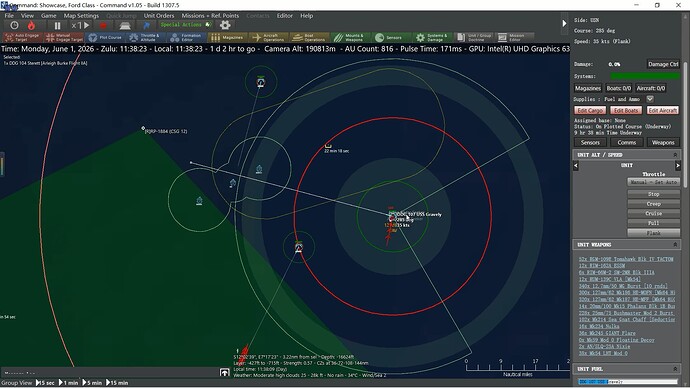Open the Supplies dropdown arrow
Image resolution: width=690 pixels, height=388 pixels.
pyautogui.click(x=650, y=99)
